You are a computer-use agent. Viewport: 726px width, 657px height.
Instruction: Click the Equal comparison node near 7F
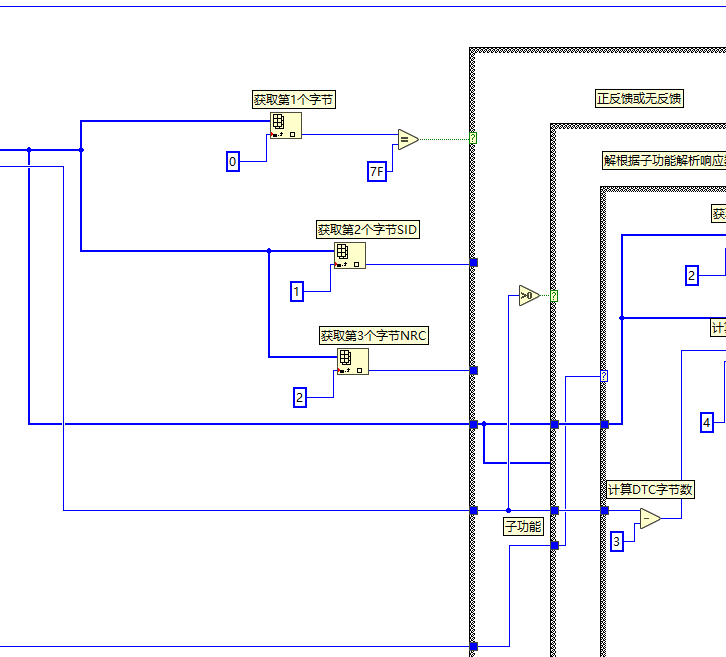[x=408, y=139]
